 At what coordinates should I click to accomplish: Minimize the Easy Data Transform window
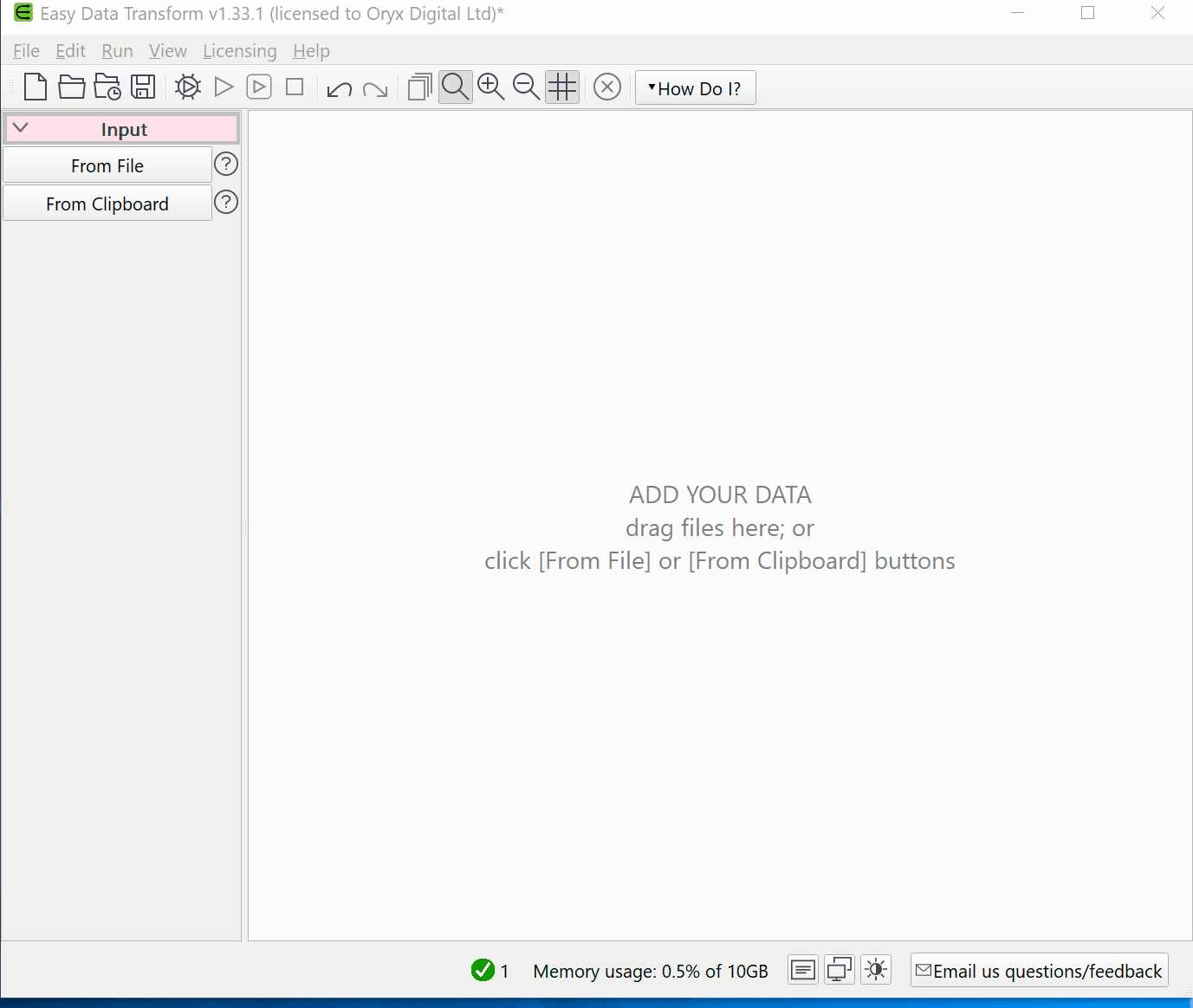pos(1018,13)
